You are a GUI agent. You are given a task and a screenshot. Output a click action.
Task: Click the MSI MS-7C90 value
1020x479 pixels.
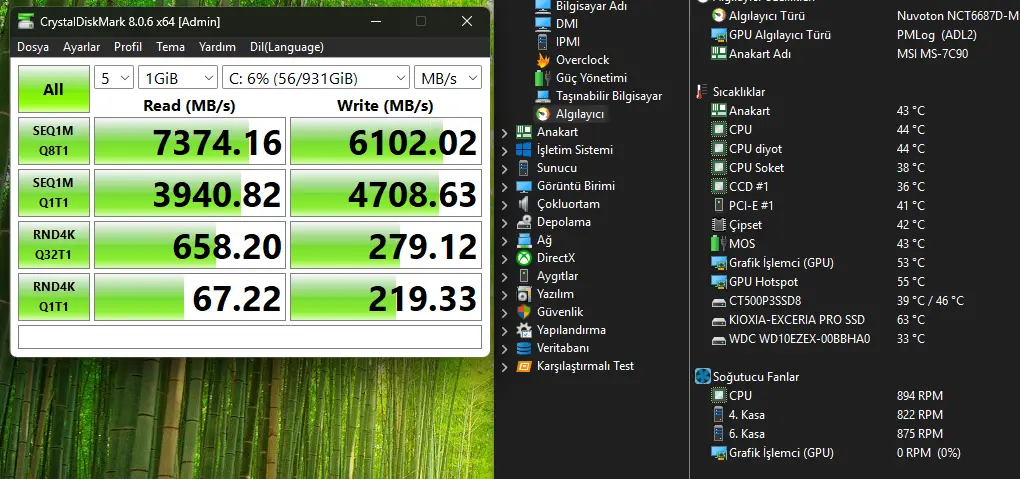[x=932, y=54]
